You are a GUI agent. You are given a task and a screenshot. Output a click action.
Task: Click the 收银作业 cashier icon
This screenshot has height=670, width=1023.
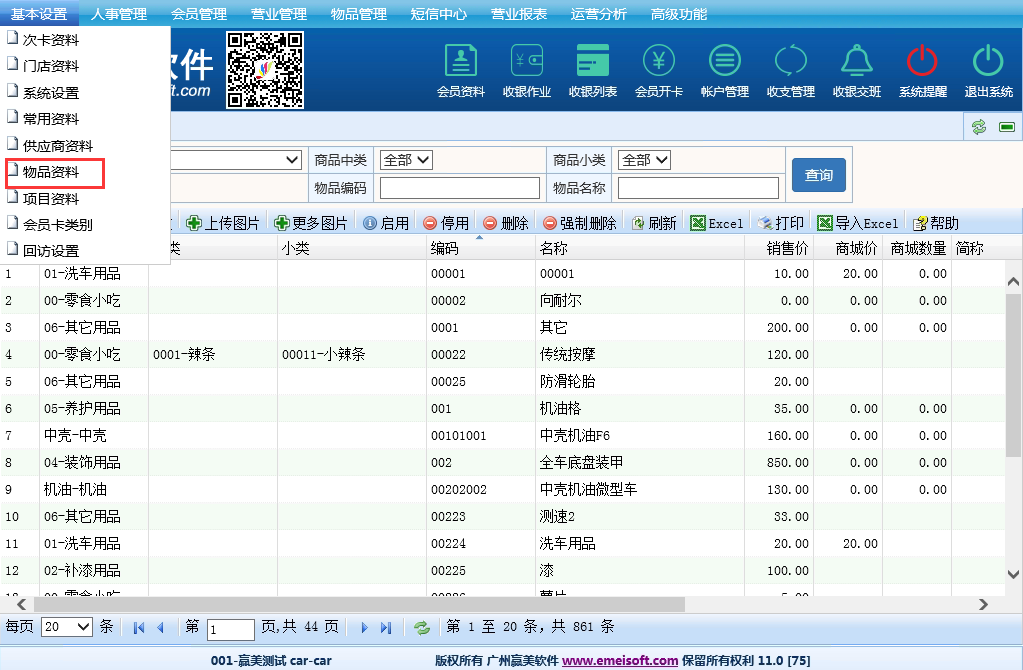[x=527, y=70]
